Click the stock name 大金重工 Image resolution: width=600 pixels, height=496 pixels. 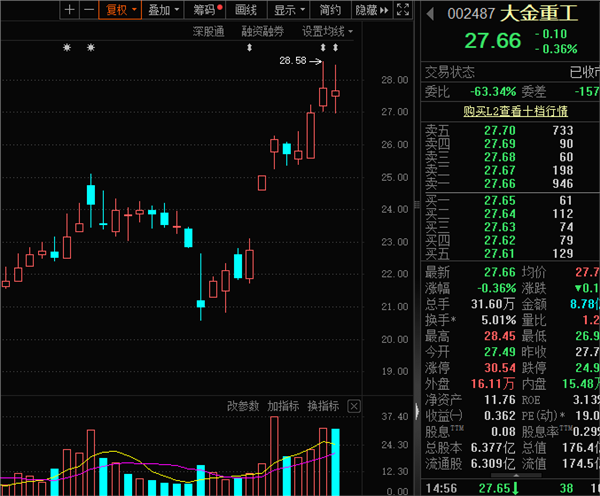[539, 14]
